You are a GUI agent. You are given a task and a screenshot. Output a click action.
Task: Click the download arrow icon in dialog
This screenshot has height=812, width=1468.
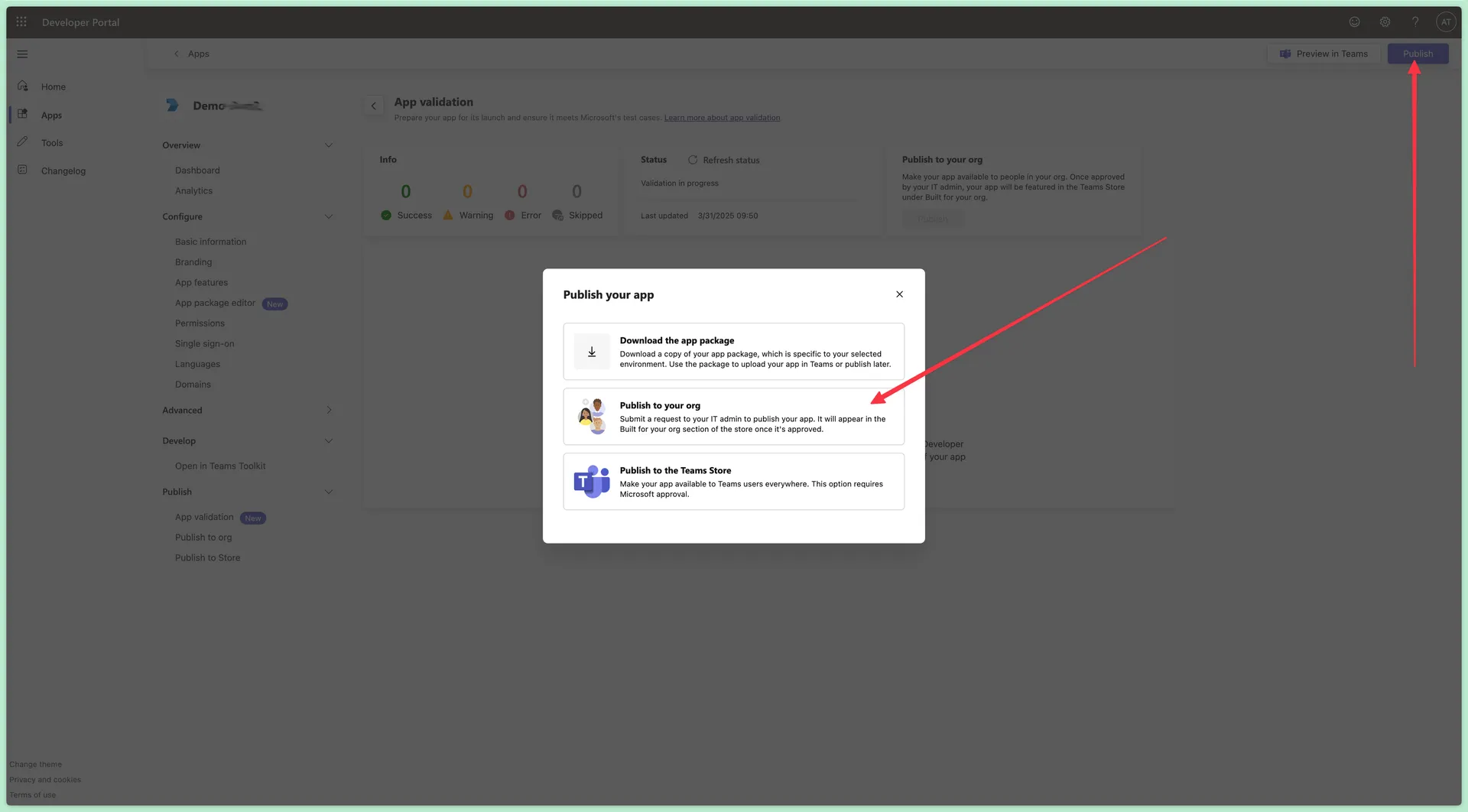592,352
